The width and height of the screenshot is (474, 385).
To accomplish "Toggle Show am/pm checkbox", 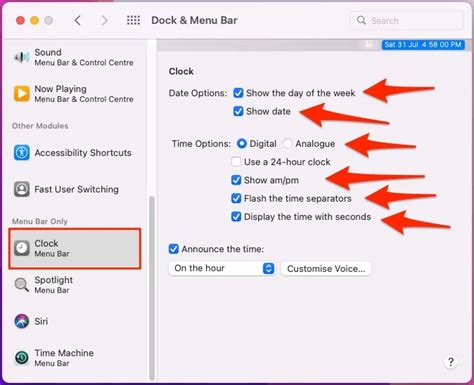I will click(236, 180).
